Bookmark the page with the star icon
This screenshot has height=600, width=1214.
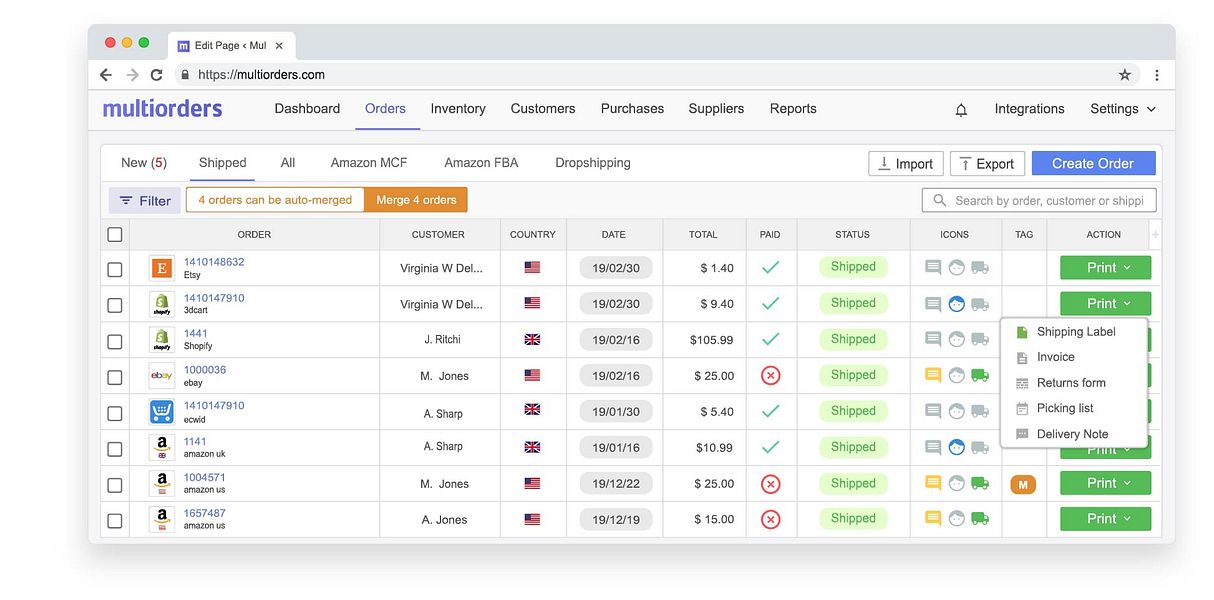pyautogui.click(x=1125, y=75)
